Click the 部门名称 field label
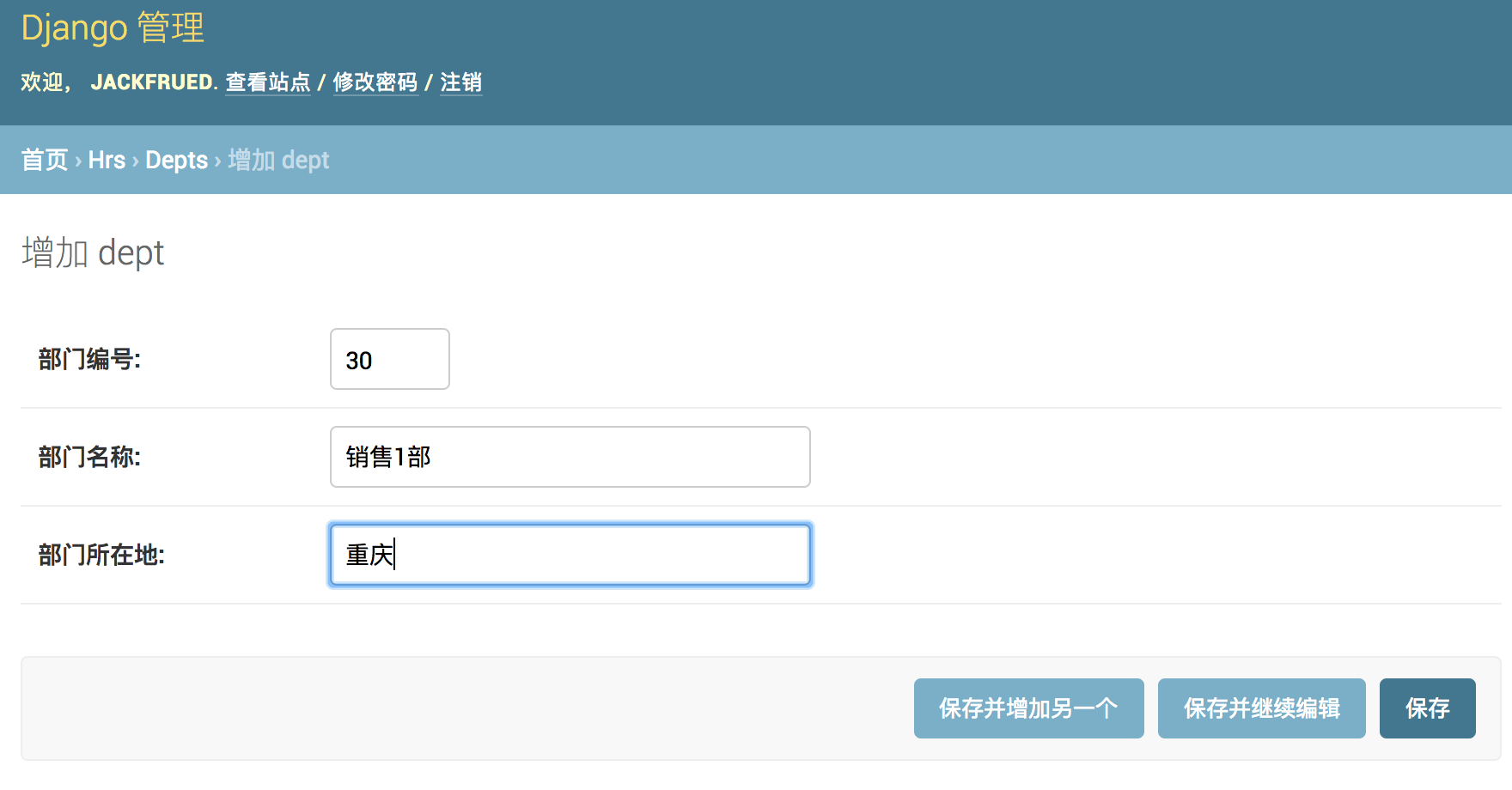This screenshot has height=790, width=1512. [x=89, y=457]
